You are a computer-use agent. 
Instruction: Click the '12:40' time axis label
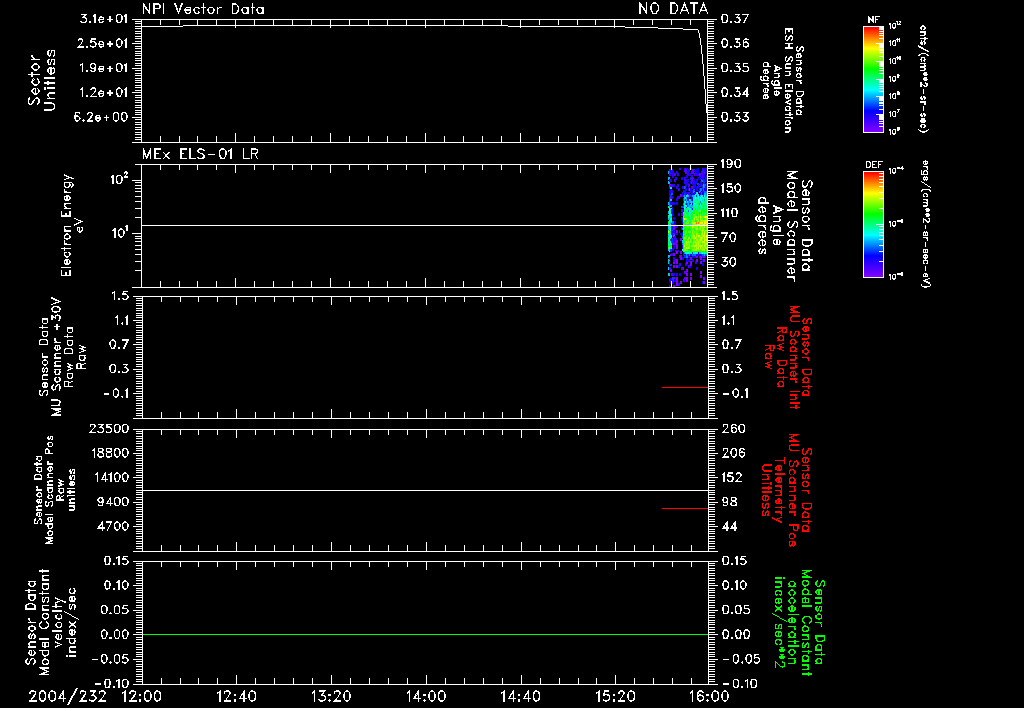click(236, 696)
